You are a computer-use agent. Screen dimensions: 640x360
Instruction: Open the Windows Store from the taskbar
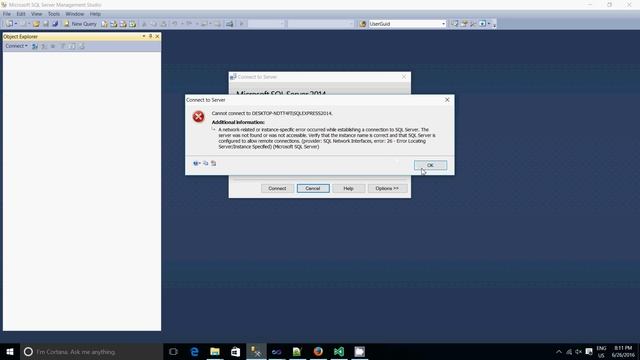(x=236, y=351)
